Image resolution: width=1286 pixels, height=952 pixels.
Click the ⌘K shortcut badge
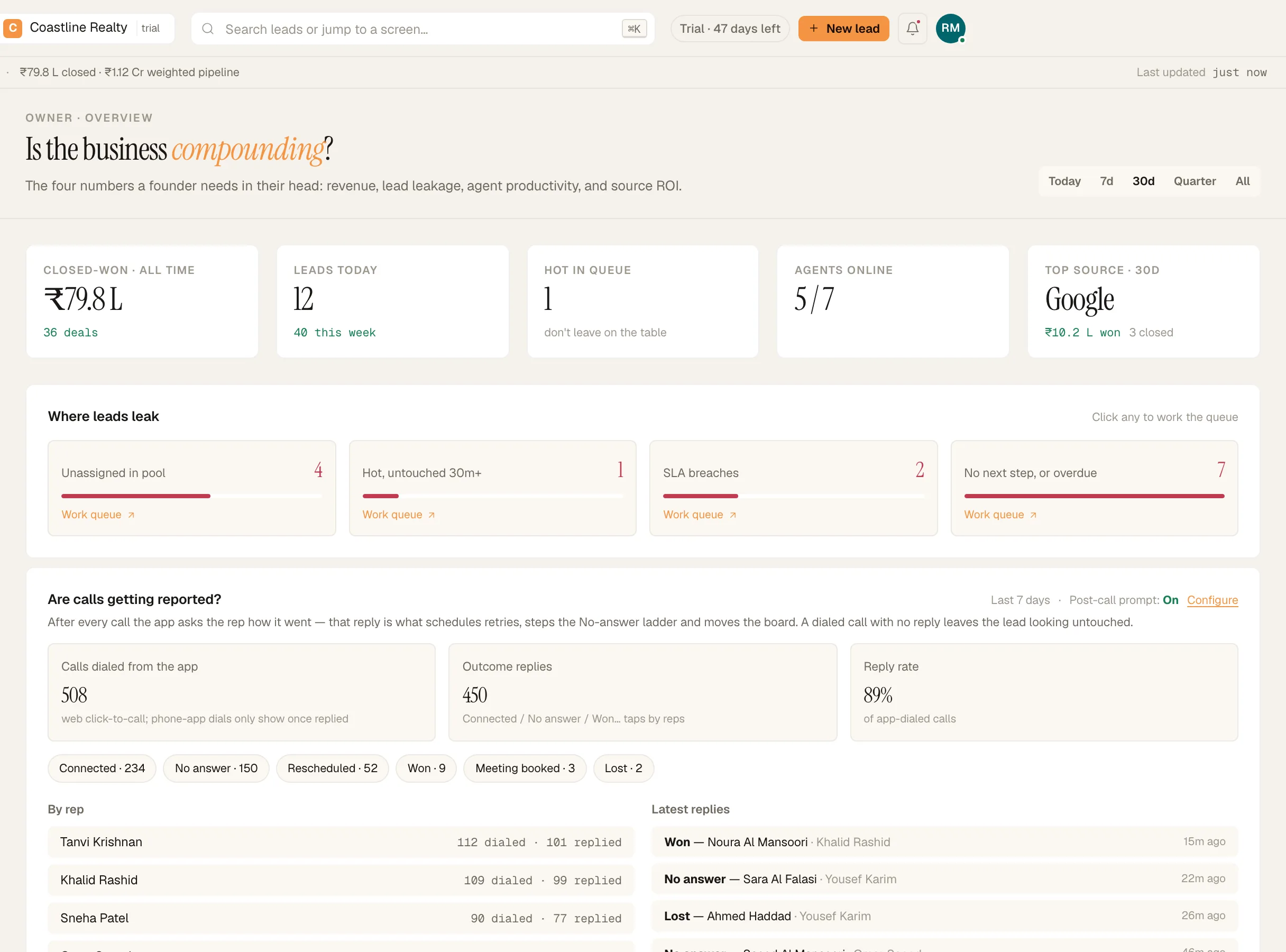click(634, 29)
